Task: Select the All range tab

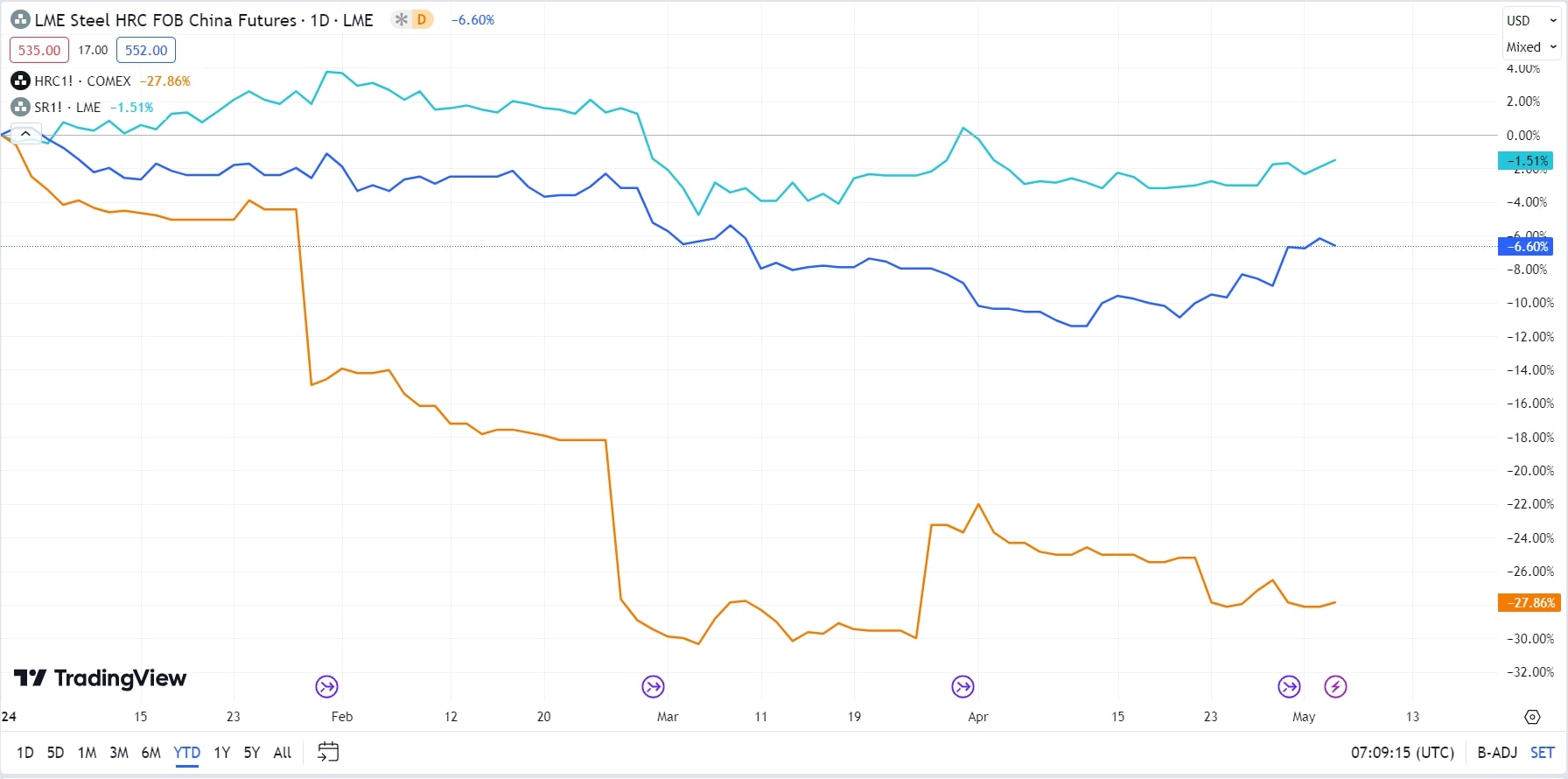Action: click(282, 752)
